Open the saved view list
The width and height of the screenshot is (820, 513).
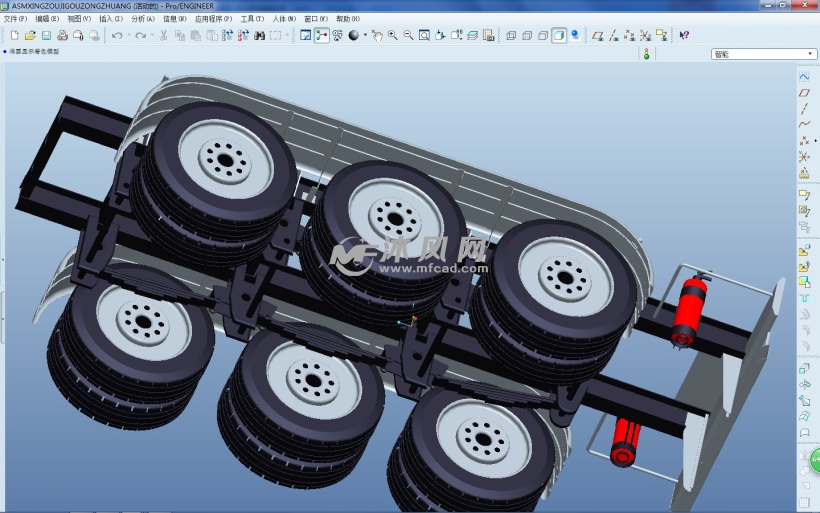click(457, 35)
